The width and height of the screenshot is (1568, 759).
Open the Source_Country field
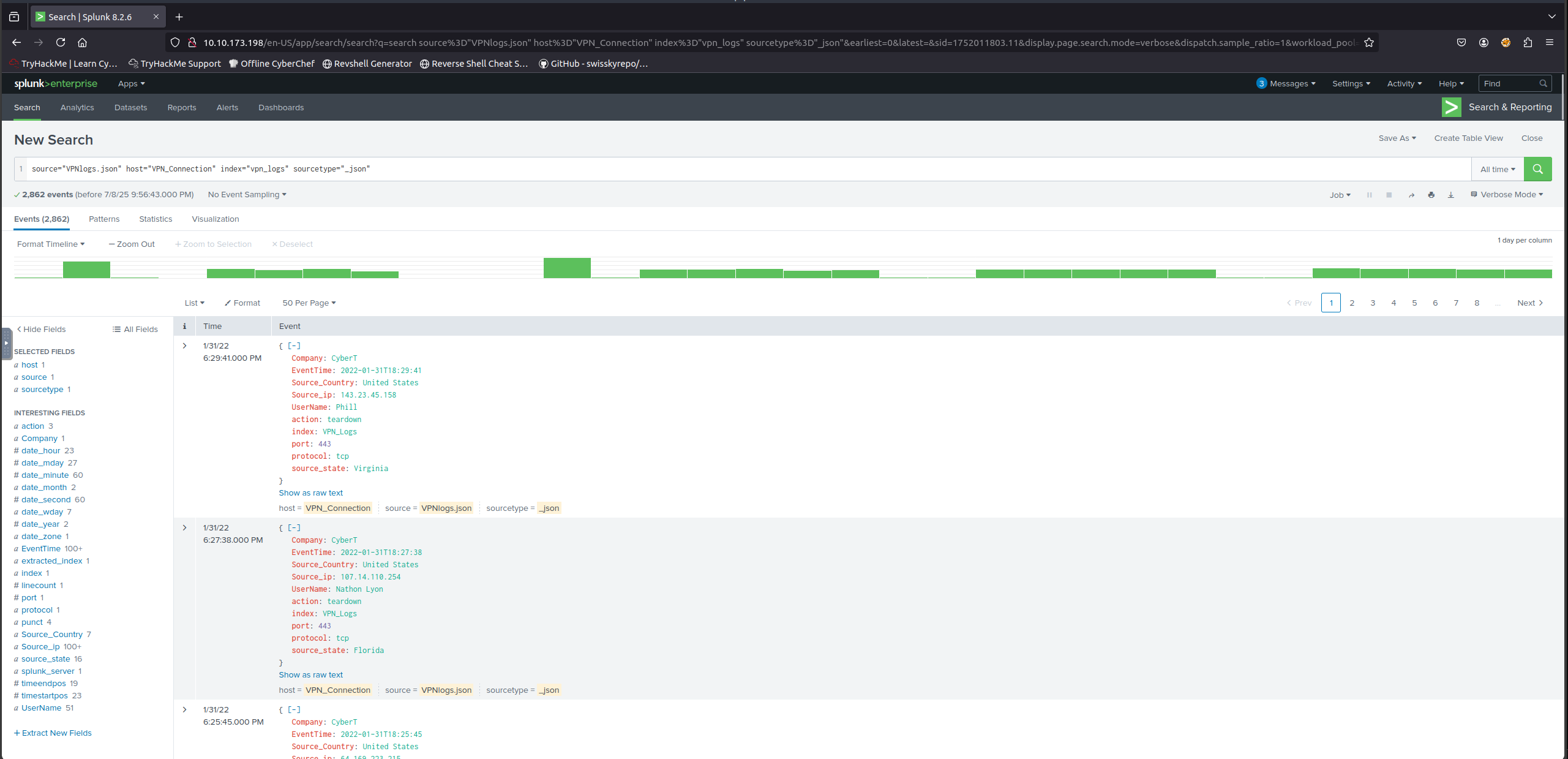(51, 634)
